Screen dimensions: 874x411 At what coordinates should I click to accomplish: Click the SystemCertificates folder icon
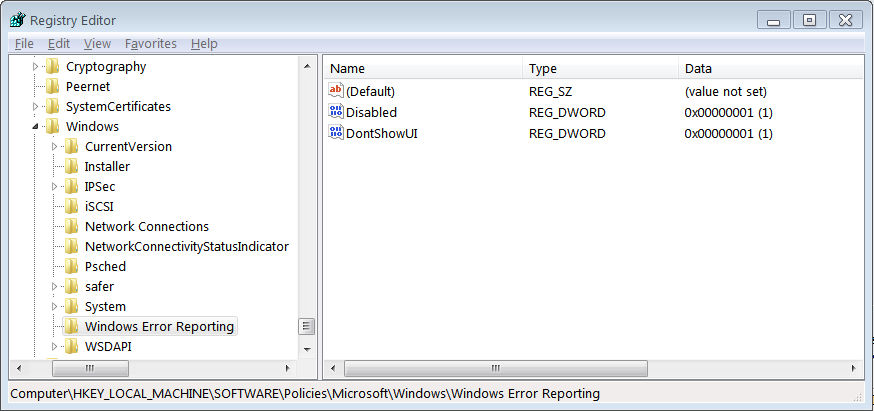tap(52, 107)
